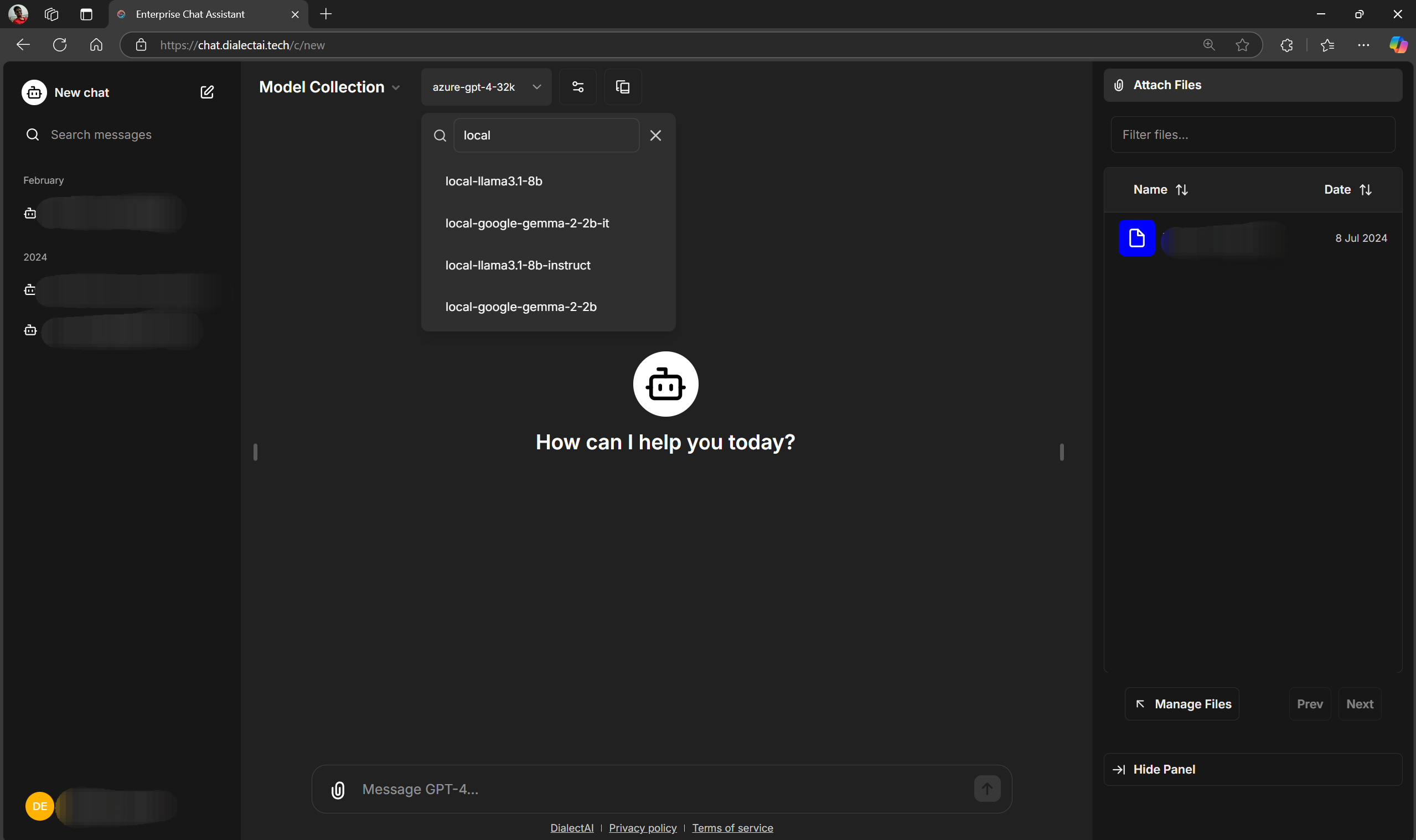Screen dimensions: 1416x840
Task: Click the New chat label
Action: [x=81, y=93]
